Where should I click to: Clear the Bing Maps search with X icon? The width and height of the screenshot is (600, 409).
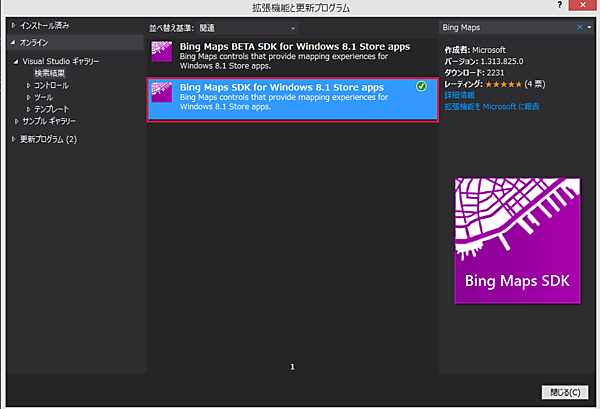[x=579, y=27]
